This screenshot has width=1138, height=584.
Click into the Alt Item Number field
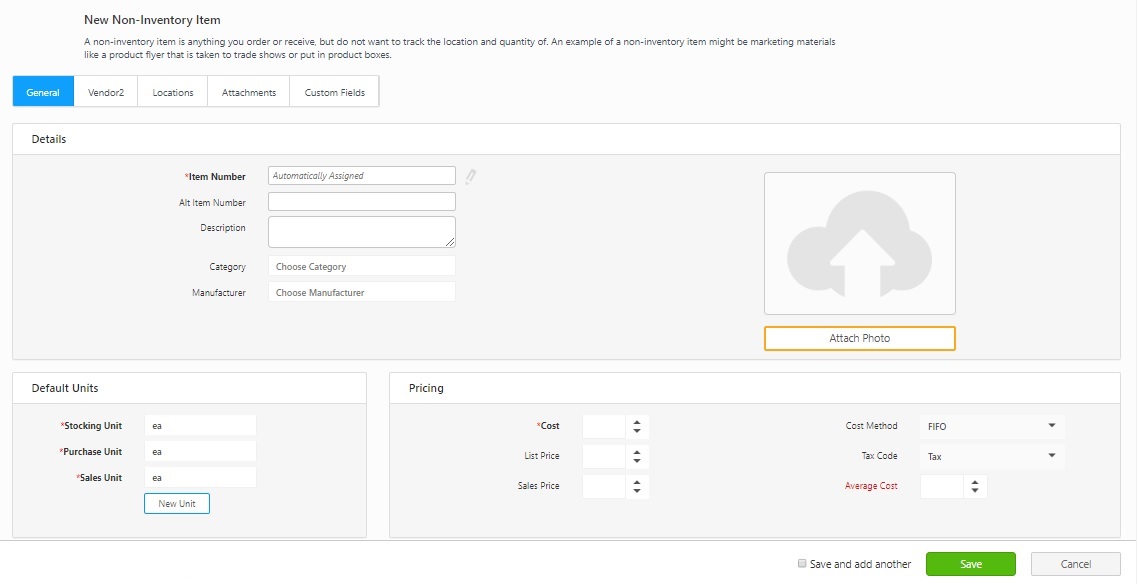pos(361,202)
